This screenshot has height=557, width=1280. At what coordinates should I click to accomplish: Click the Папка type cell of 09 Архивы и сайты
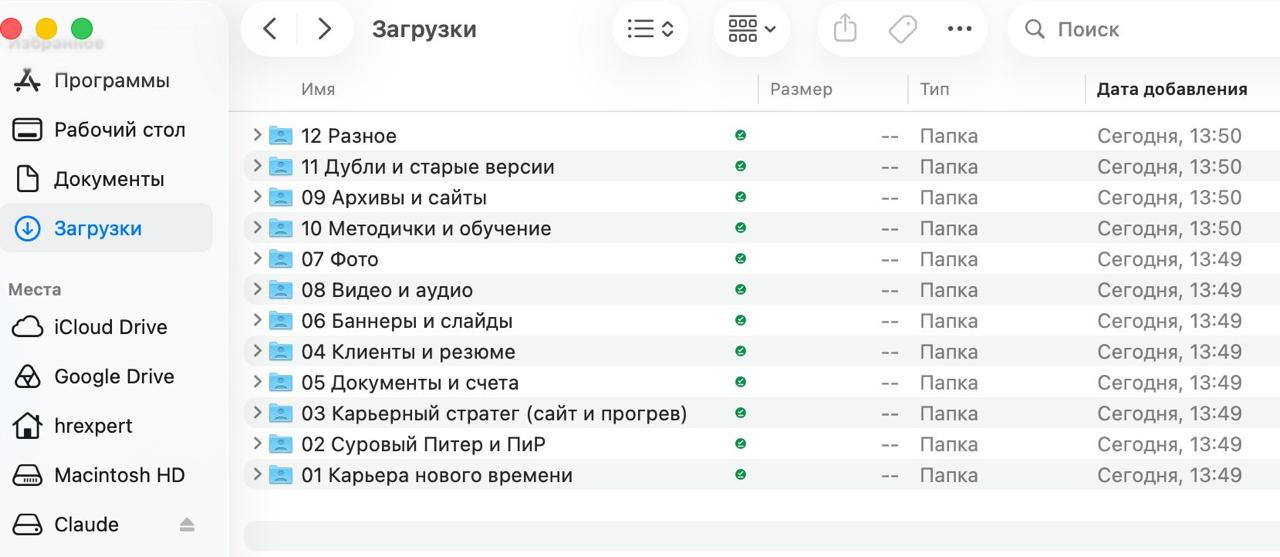(949, 197)
